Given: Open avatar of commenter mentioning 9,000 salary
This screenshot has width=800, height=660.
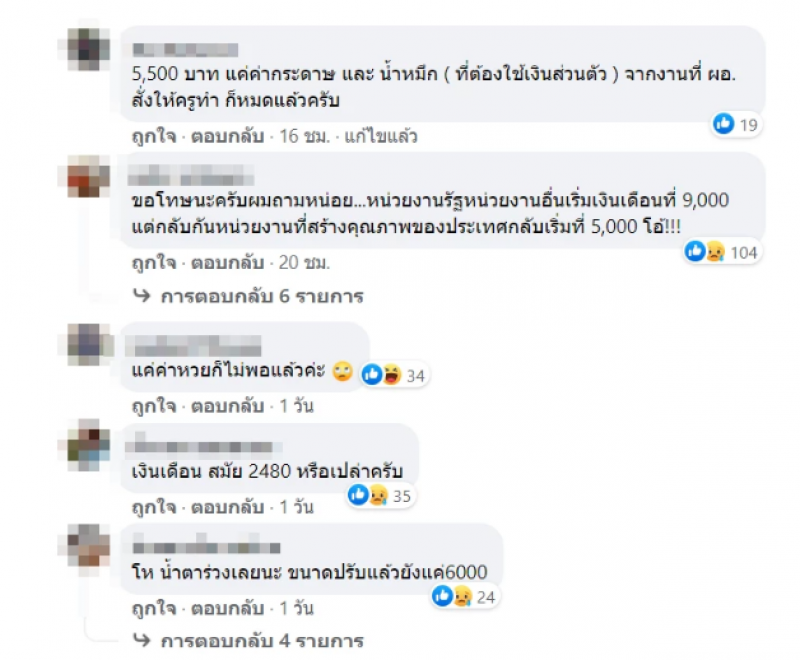Looking at the screenshot, I should coord(89,176).
